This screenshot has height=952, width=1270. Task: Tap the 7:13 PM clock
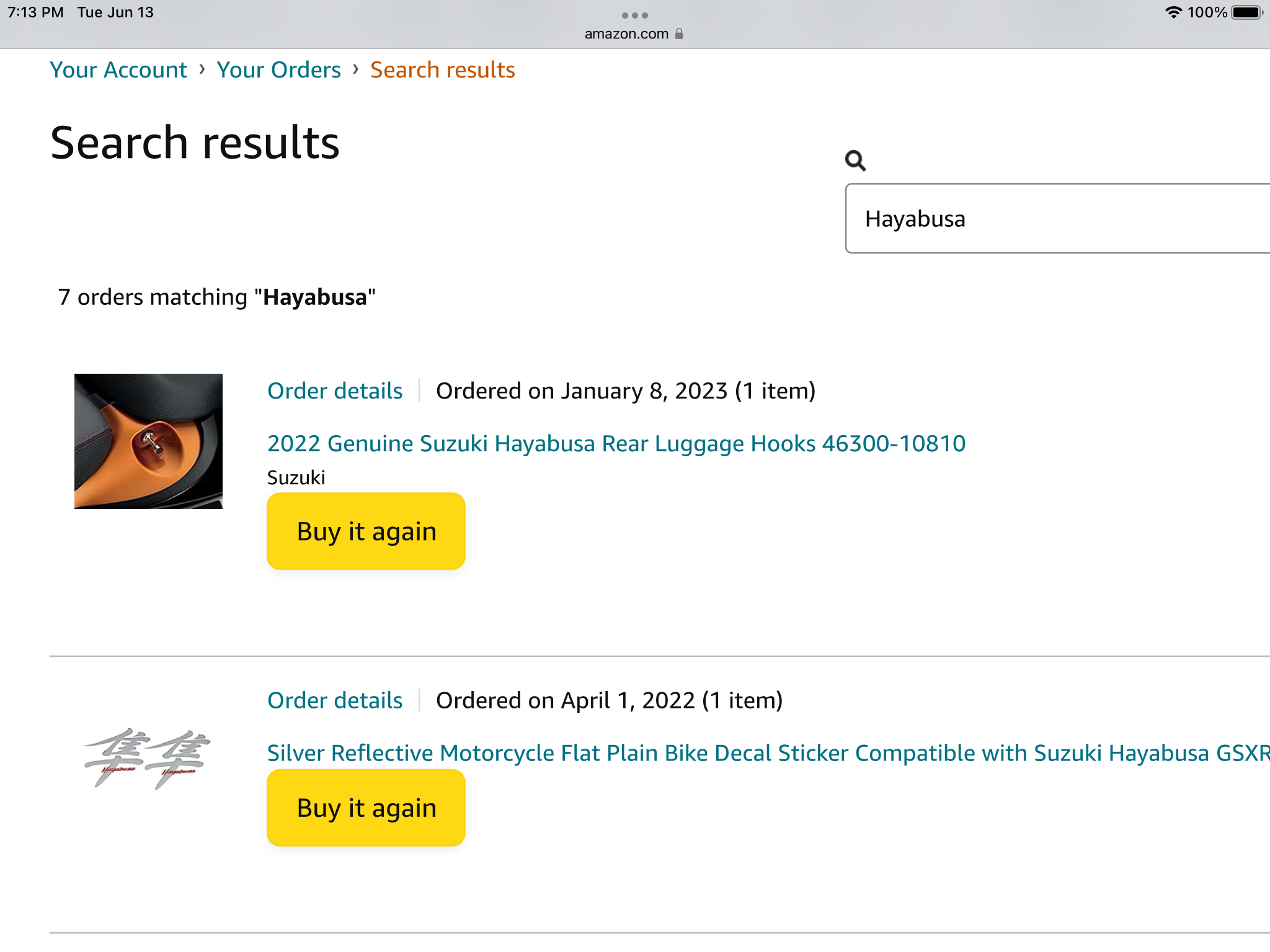click(35, 12)
